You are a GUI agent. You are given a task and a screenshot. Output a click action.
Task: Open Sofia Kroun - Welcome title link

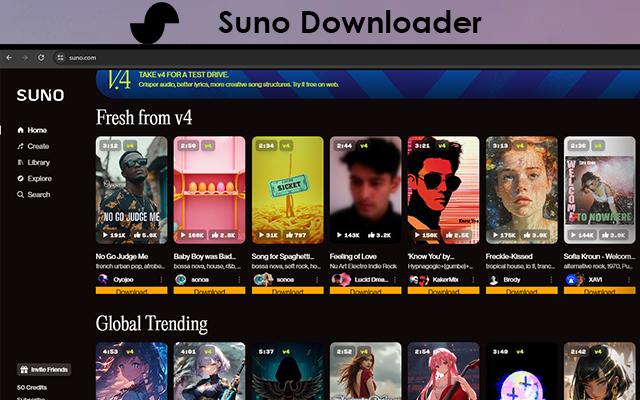tap(600, 256)
